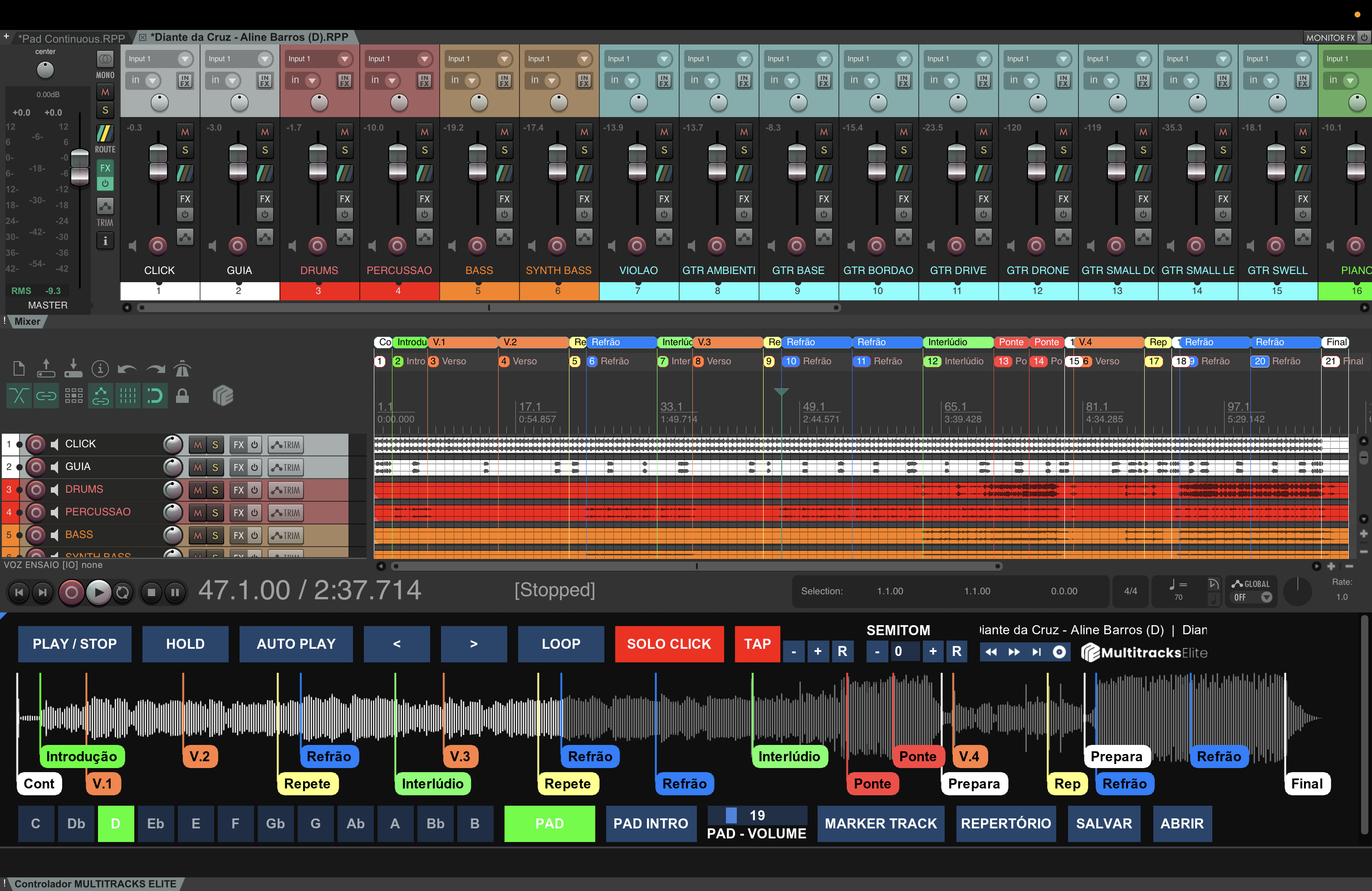Mute the DRUMS track in track panel

tap(198, 490)
